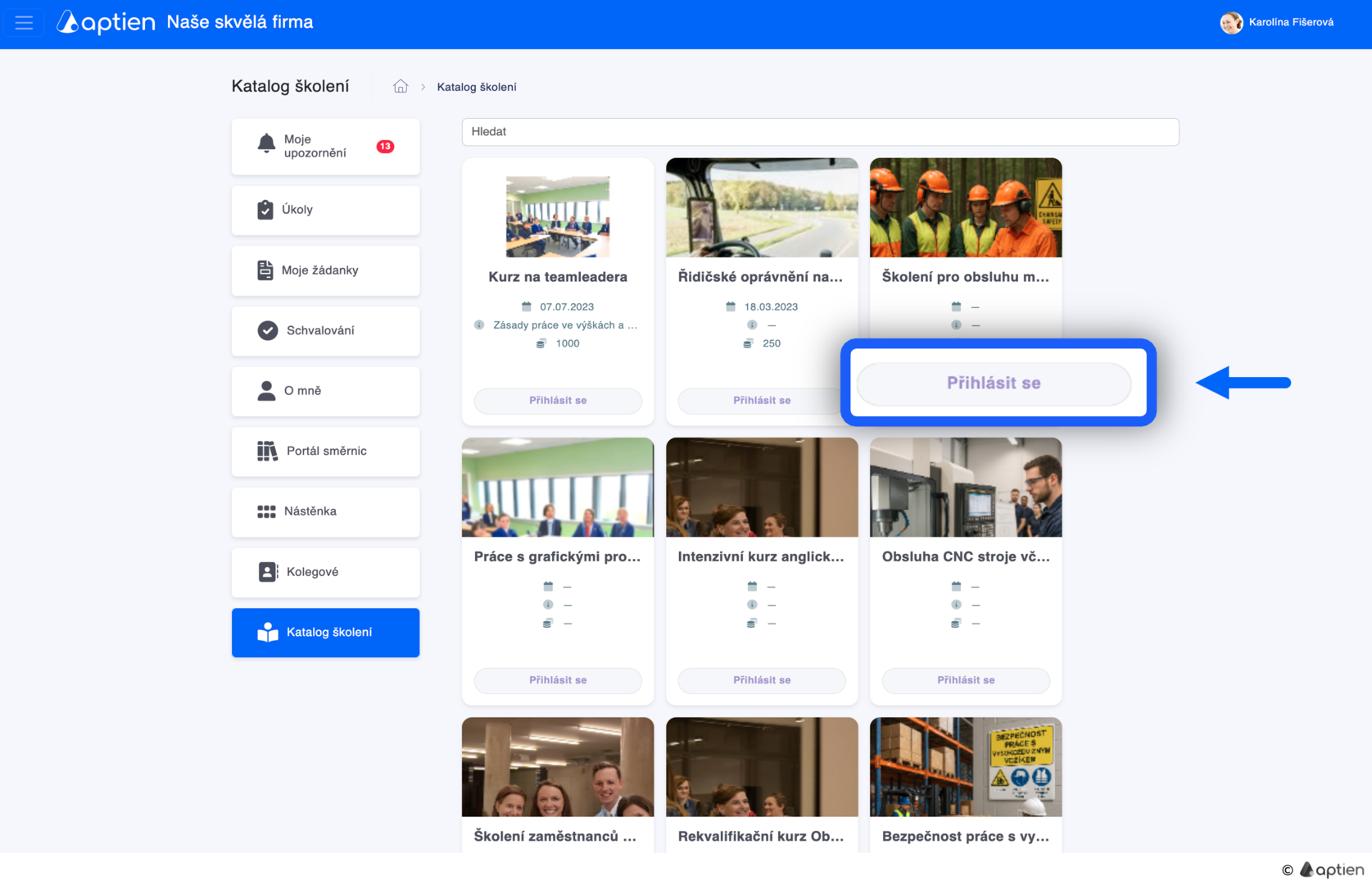The image size is (1372, 885).
Task: Open Schvalování checkmark icon
Action: [268, 330]
